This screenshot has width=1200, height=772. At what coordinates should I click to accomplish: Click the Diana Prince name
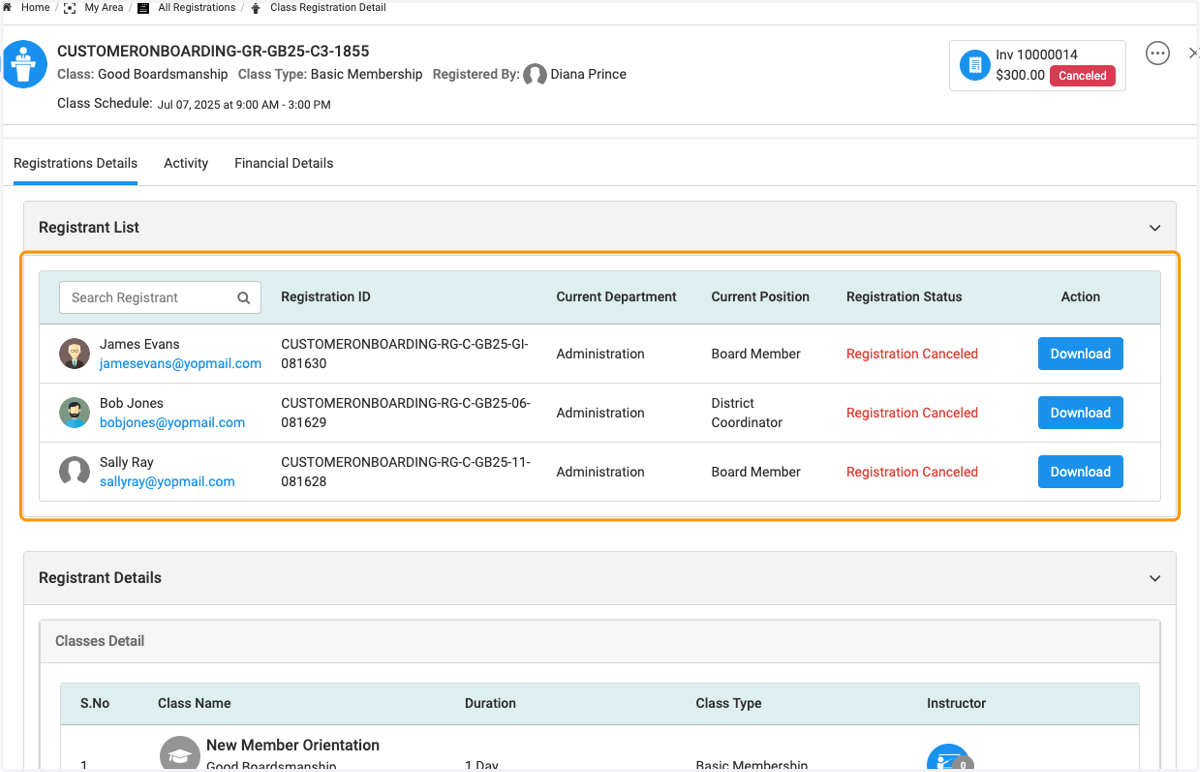(x=589, y=74)
